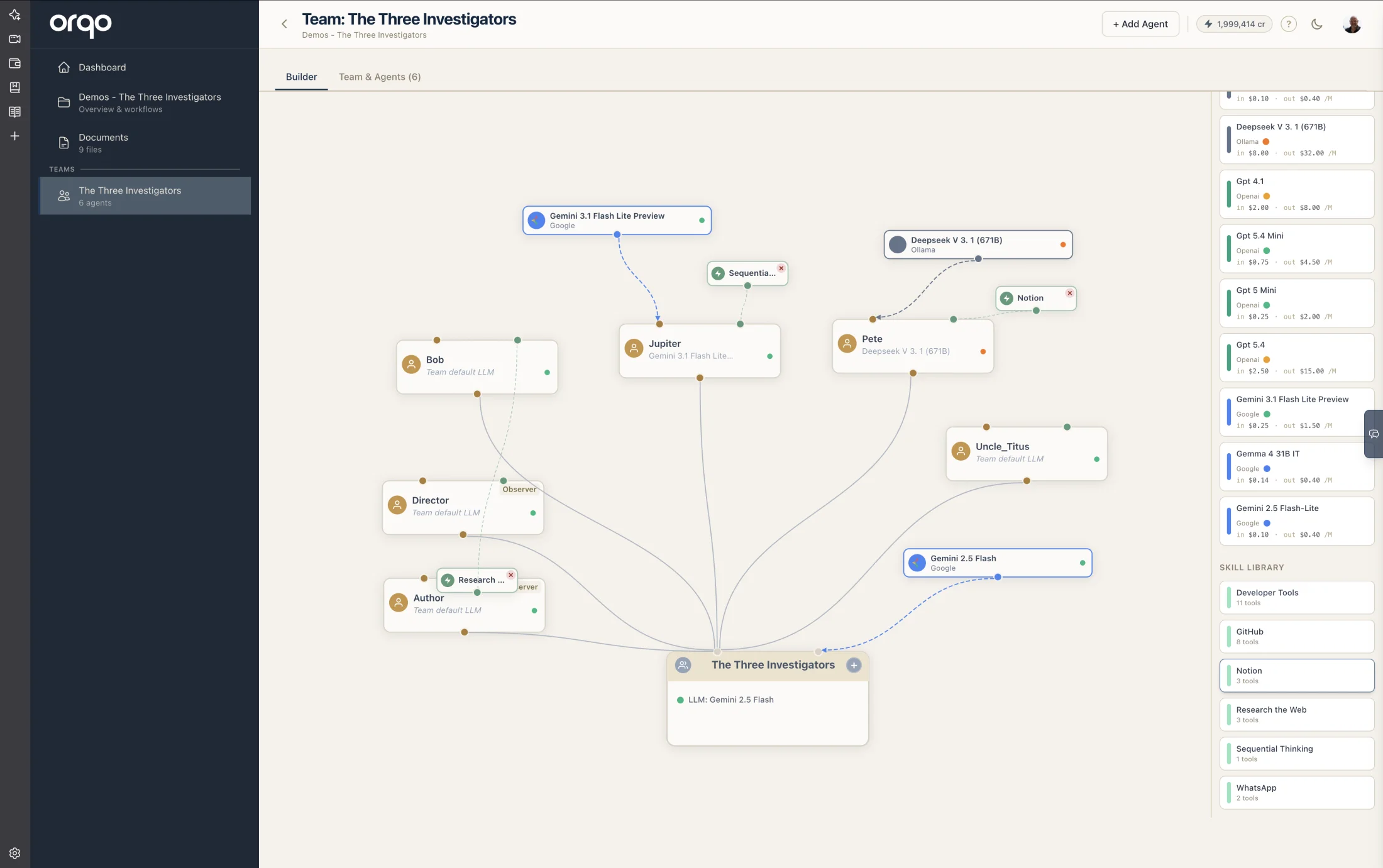Click the user avatar in header
This screenshot has width=1383, height=868.
pyautogui.click(x=1352, y=24)
